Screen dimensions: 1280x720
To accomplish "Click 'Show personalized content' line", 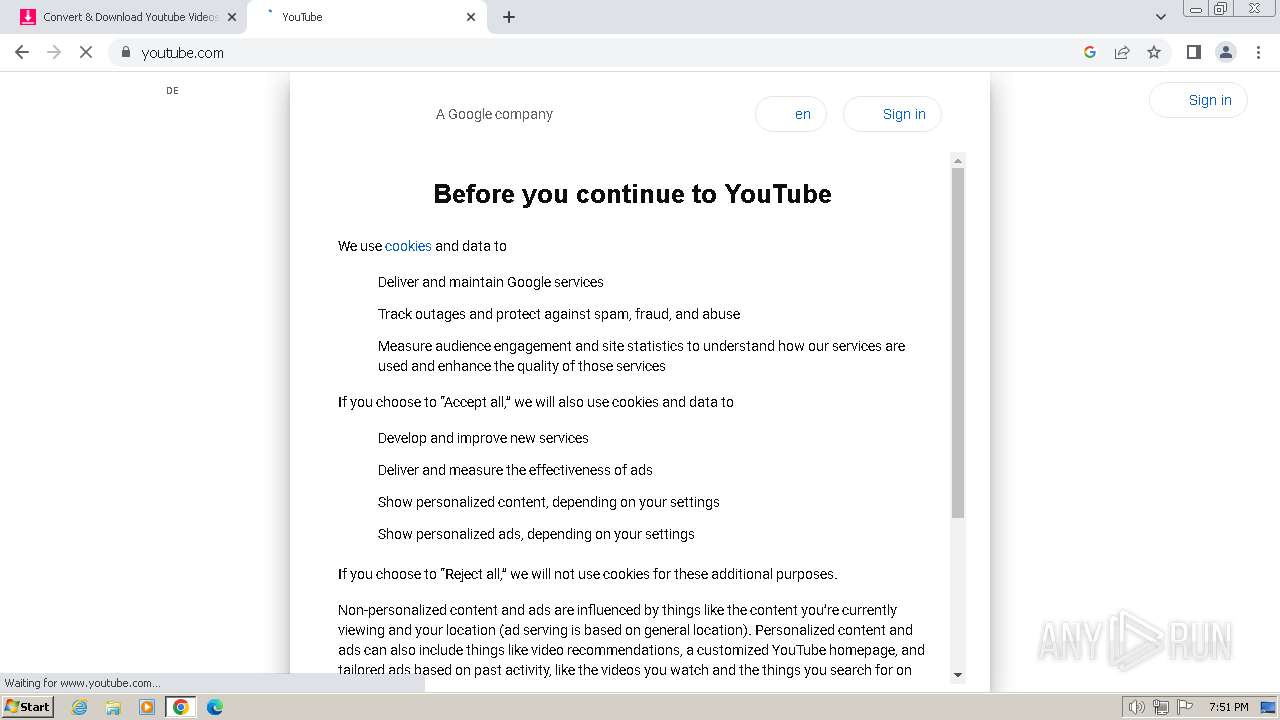I will click(x=549, y=502).
